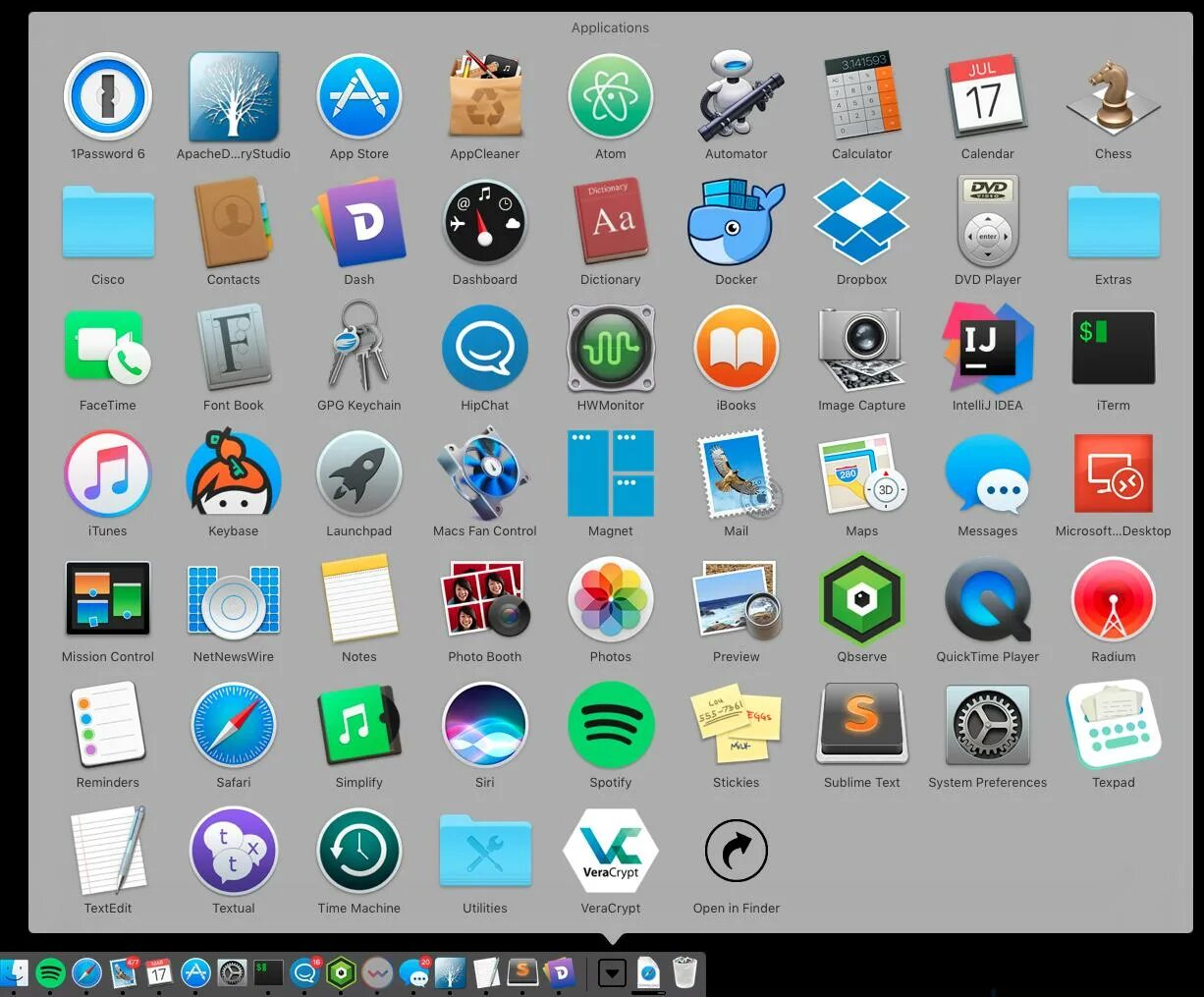Launch DVD Player

[x=988, y=223]
